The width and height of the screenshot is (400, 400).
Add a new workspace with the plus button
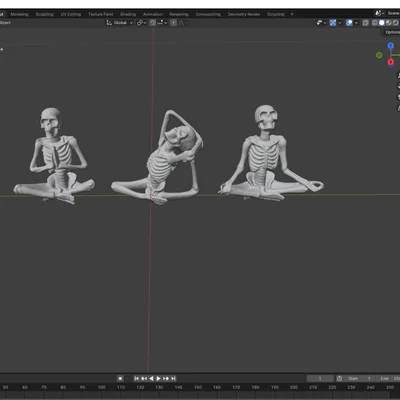[292, 14]
